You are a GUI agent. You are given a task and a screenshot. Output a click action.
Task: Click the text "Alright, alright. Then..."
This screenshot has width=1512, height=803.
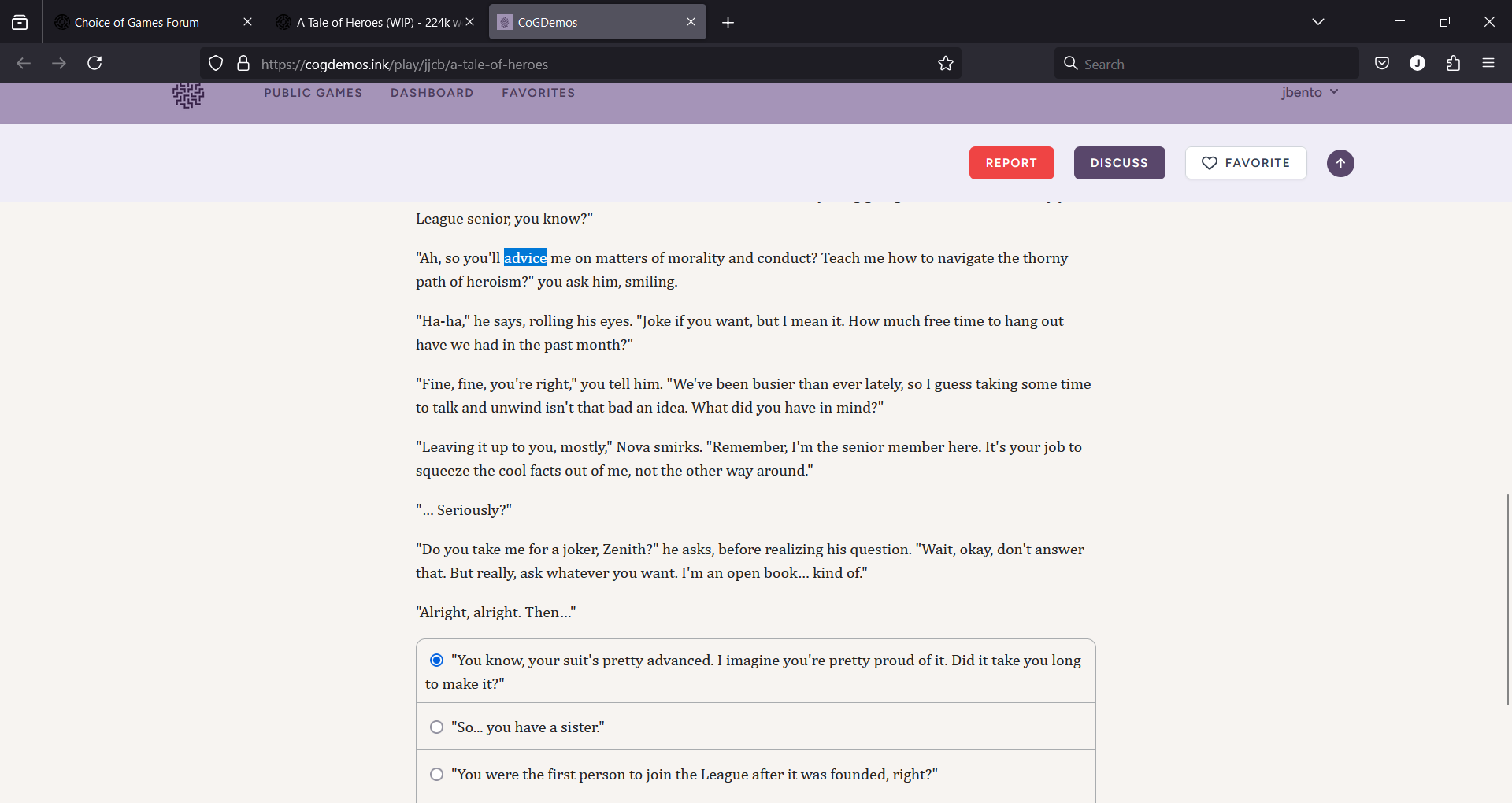(x=496, y=612)
